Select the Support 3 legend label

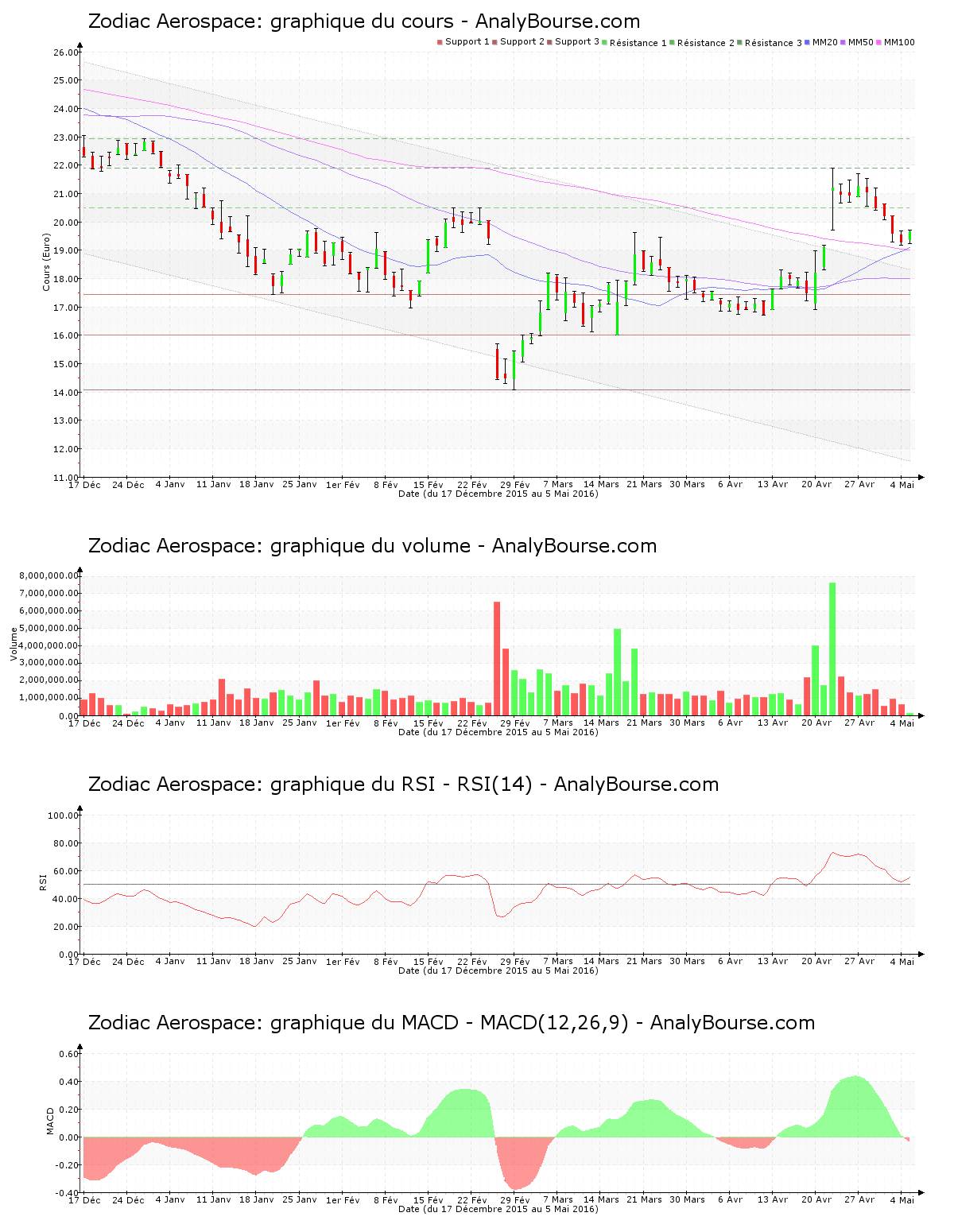point(577,42)
